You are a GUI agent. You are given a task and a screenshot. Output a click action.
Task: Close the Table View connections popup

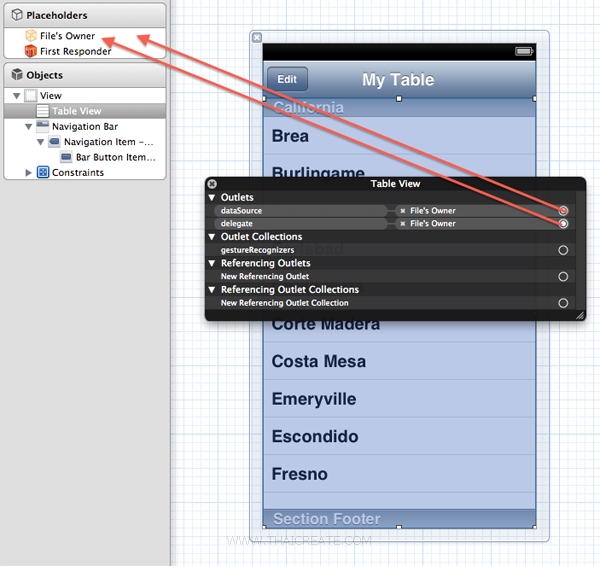pyautogui.click(x=212, y=184)
